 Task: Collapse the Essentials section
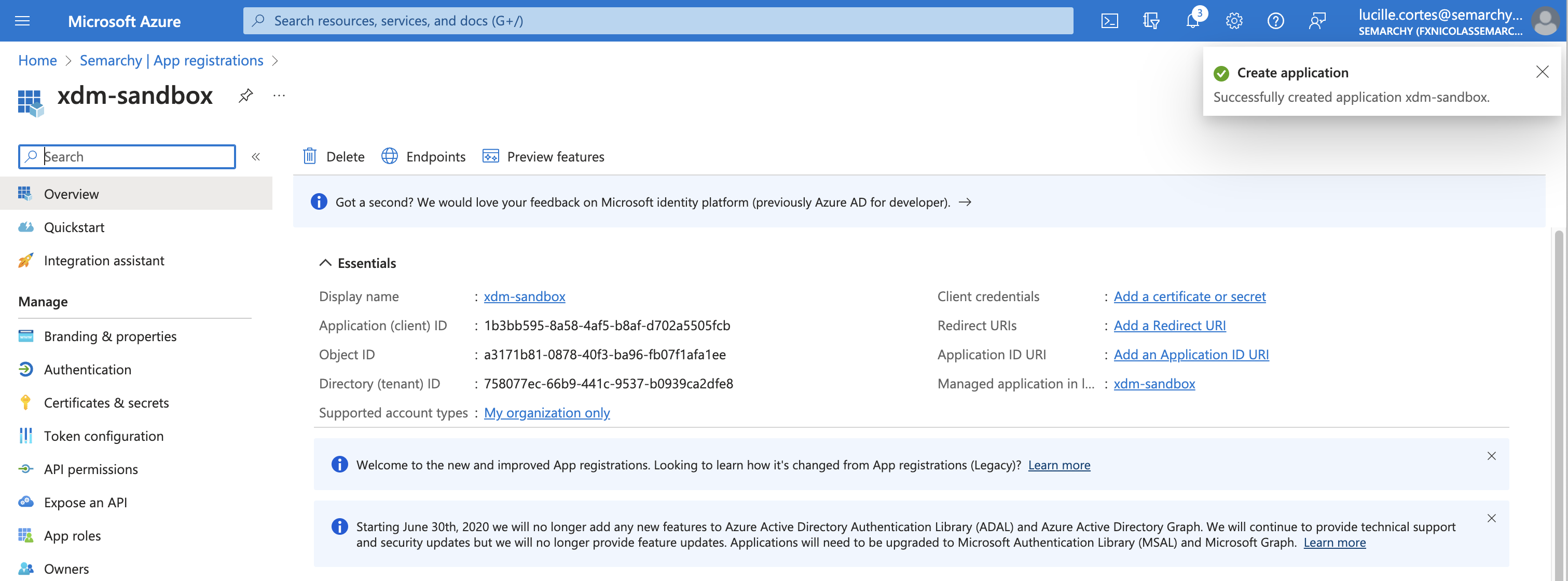326,263
